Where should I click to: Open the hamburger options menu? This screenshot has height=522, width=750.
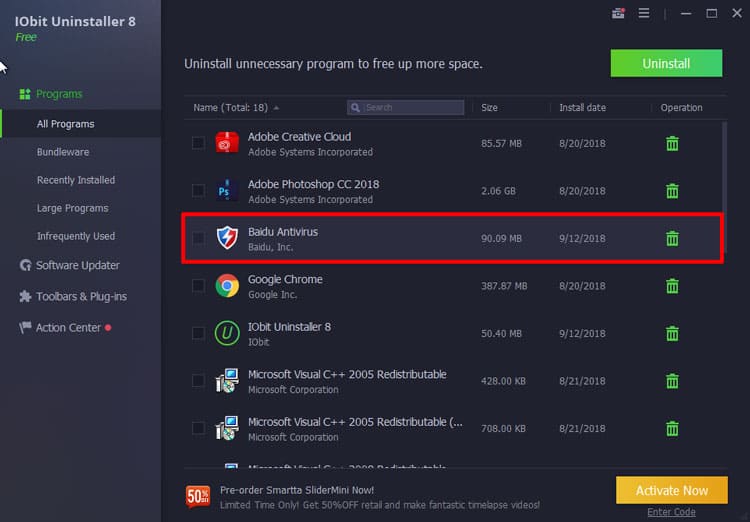click(644, 13)
